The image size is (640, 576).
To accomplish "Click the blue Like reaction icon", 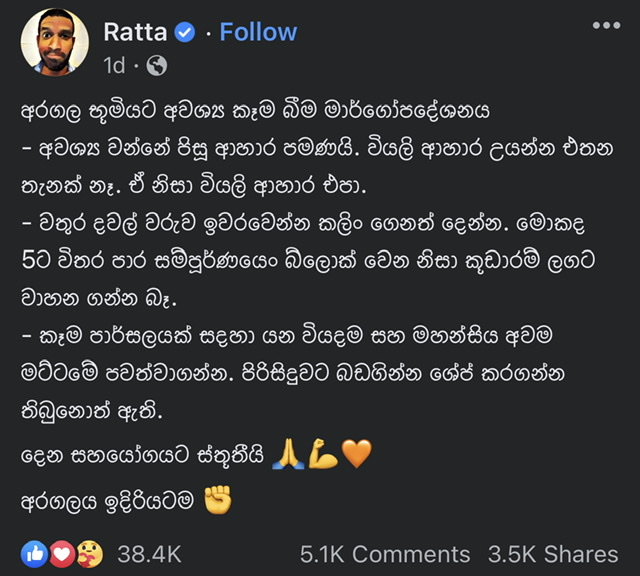I will (x=34, y=554).
